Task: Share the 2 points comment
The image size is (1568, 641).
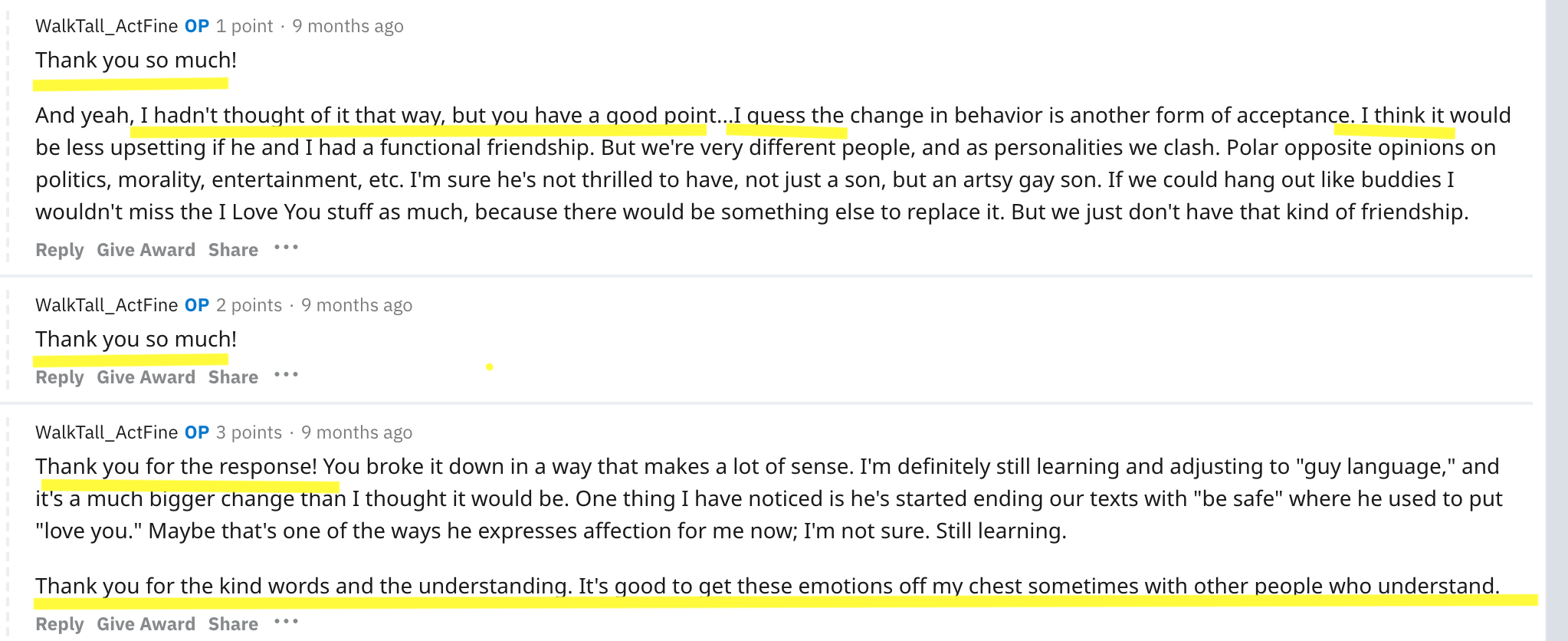Action: (233, 377)
